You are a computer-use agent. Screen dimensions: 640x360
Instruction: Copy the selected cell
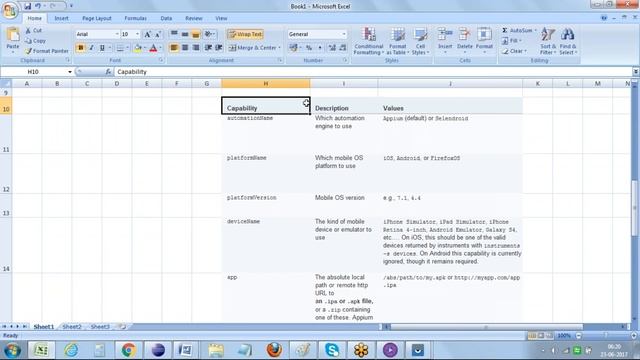pos(35,41)
